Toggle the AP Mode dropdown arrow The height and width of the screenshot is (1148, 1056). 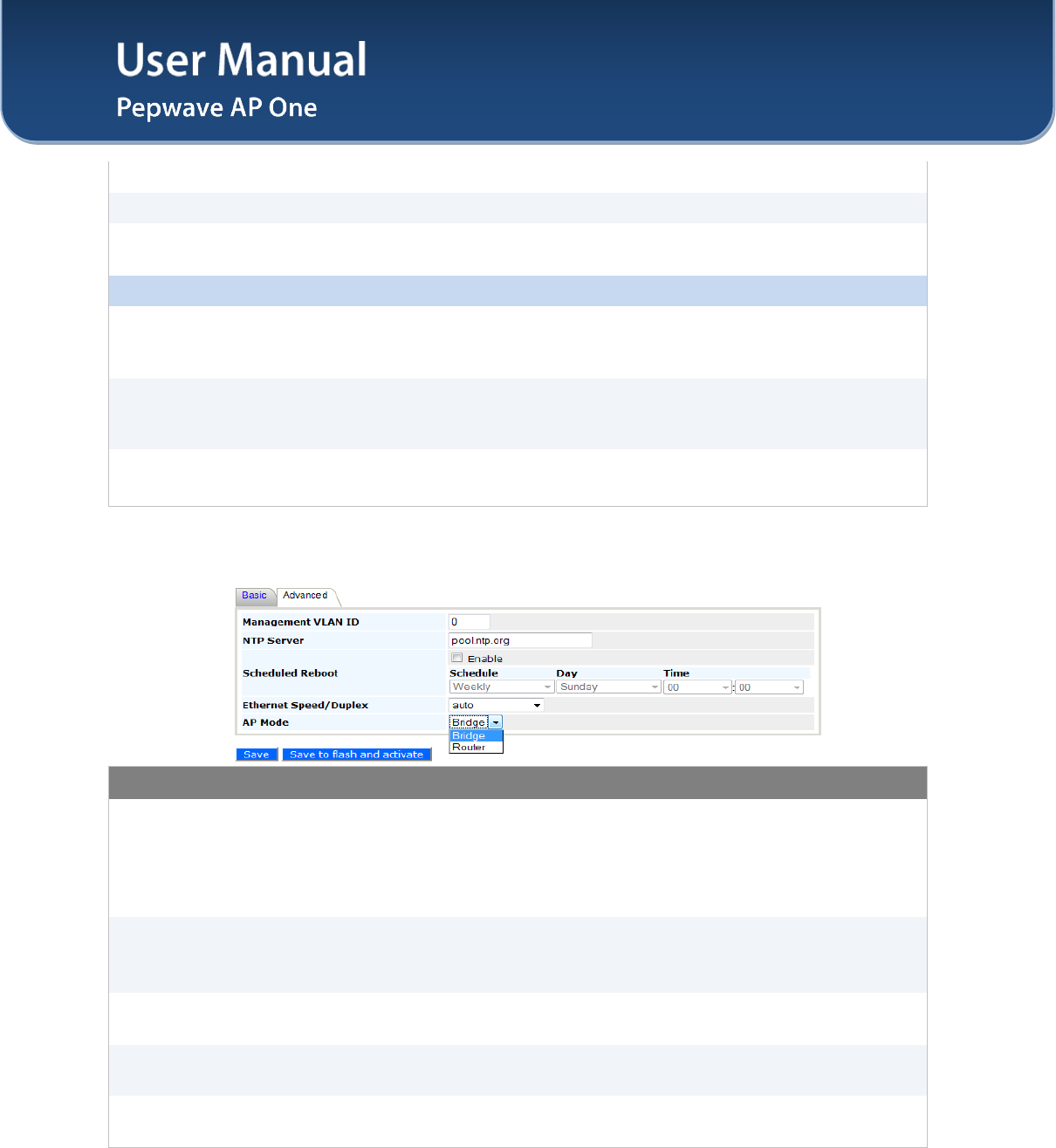click(x=496, y=722)
